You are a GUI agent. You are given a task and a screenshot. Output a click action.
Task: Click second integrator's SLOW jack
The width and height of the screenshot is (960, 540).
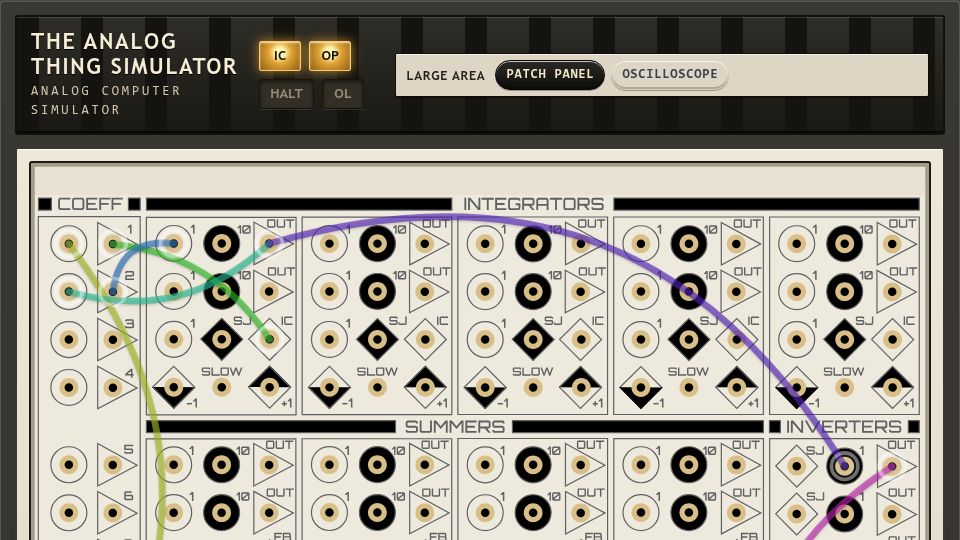tap(377, 387)
